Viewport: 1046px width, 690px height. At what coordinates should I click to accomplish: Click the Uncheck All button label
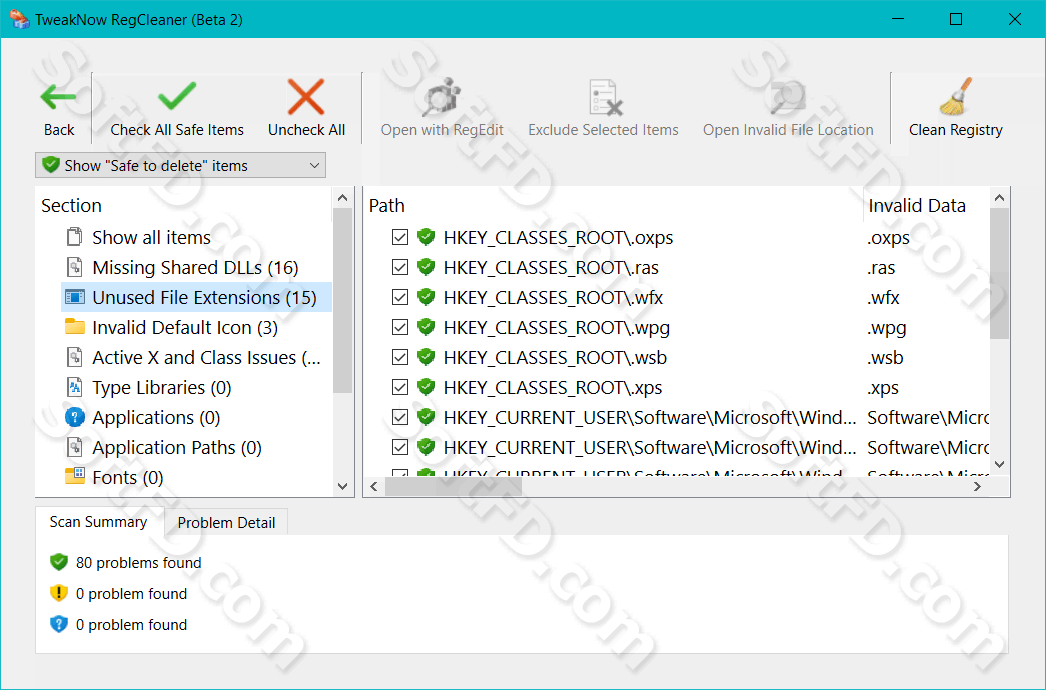306,129
